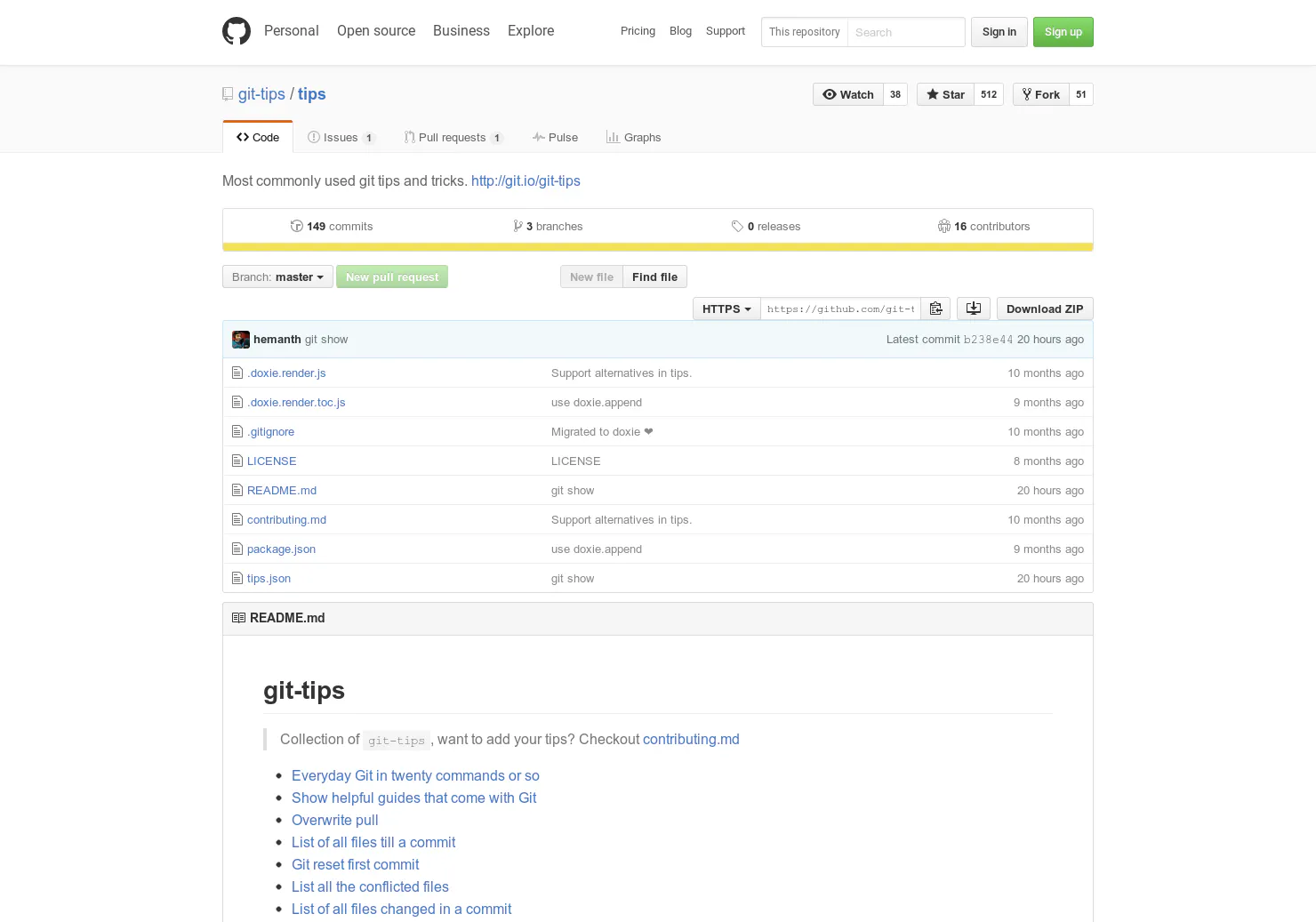The image size is (1316, 922).
Task: Open the README.md file
Action: pos(282,491)
